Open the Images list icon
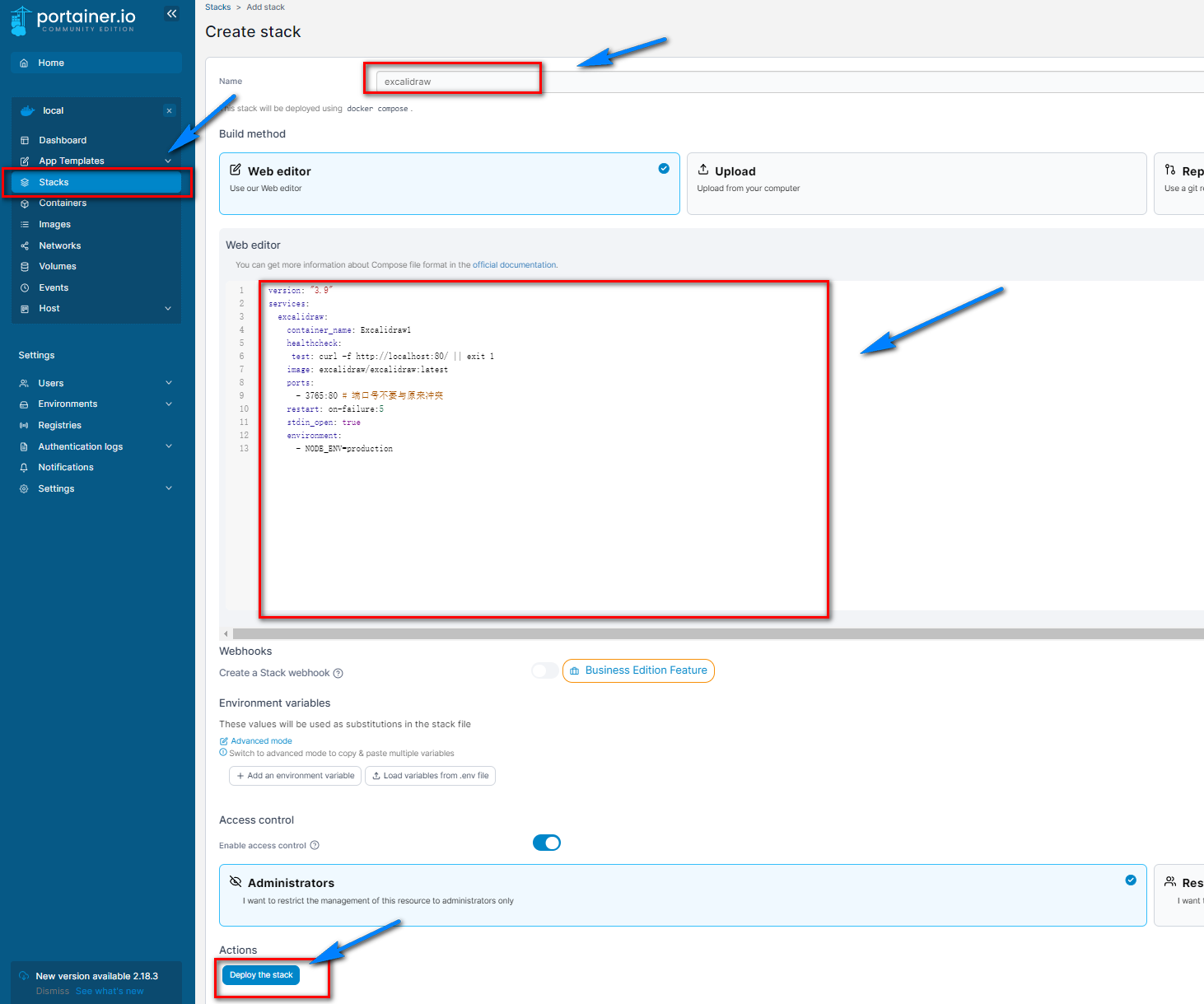Screen dimensions: 1204x1004 [25, 225]
